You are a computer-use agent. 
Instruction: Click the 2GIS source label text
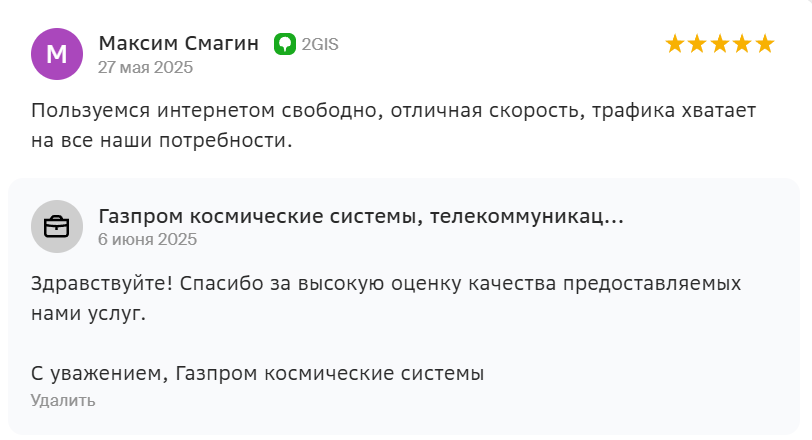[x=320, y=45]
